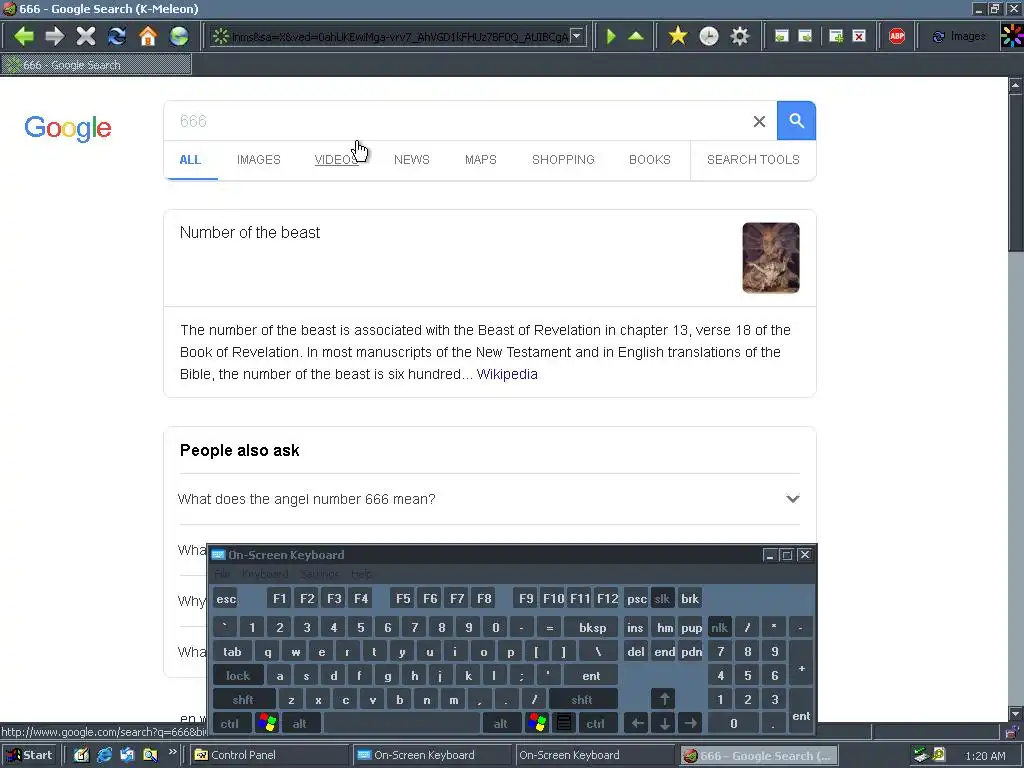Clear the search box with X

tap(759, 121)
